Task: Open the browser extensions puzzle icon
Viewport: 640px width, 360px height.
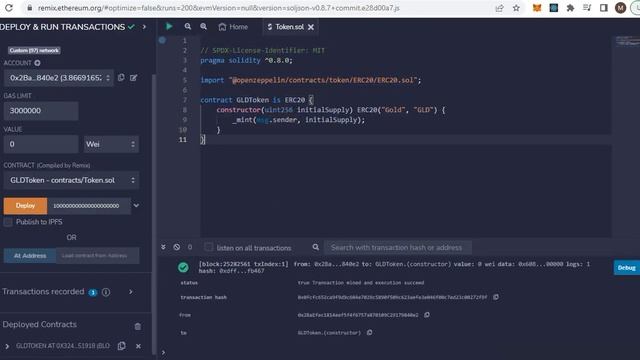Action: 570,8
